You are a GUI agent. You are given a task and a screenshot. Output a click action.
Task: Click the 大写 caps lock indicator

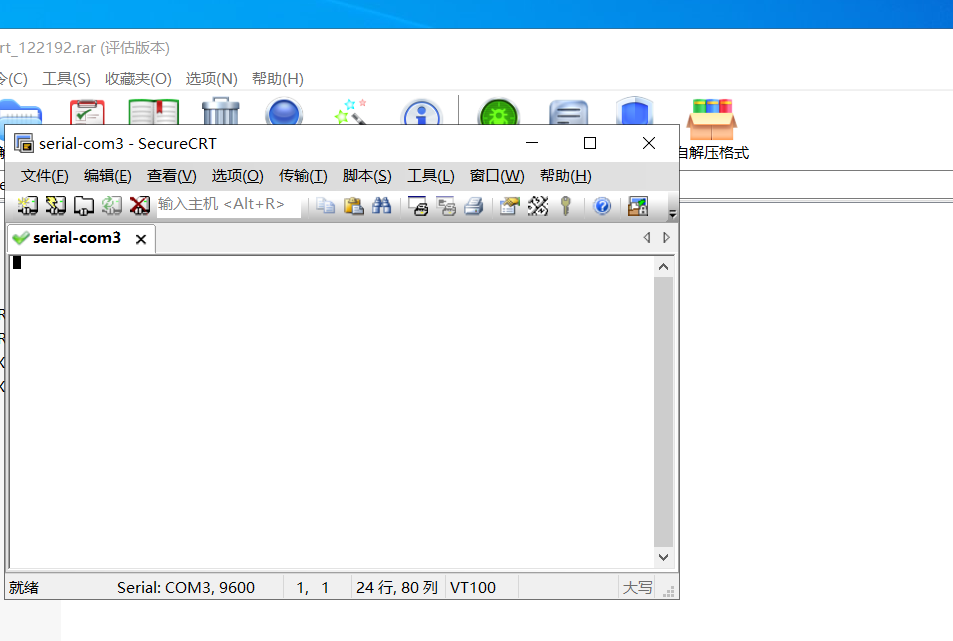[x=637, y=588]
